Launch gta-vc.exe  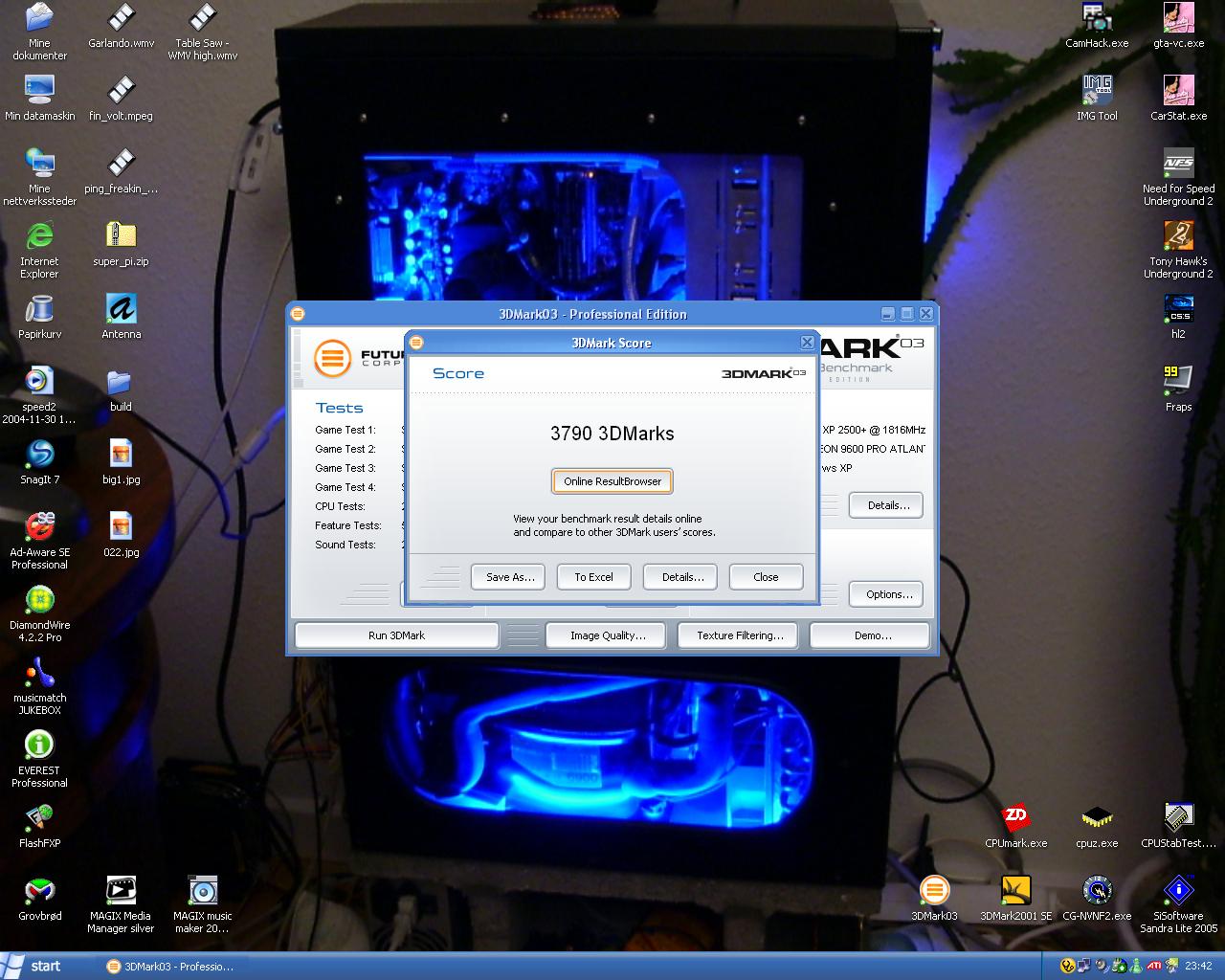tap(1178, 18)
